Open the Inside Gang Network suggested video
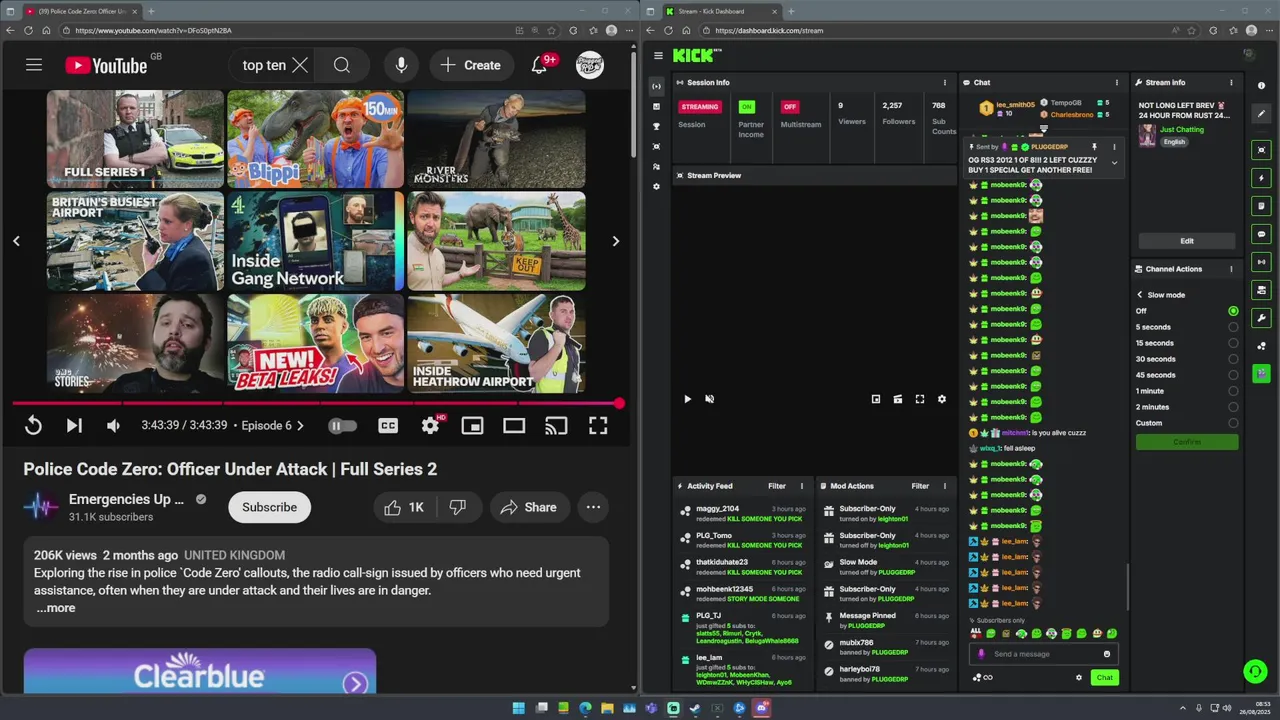The height and width of the screenshot is (720, 1280). click(x=315, y=241)
